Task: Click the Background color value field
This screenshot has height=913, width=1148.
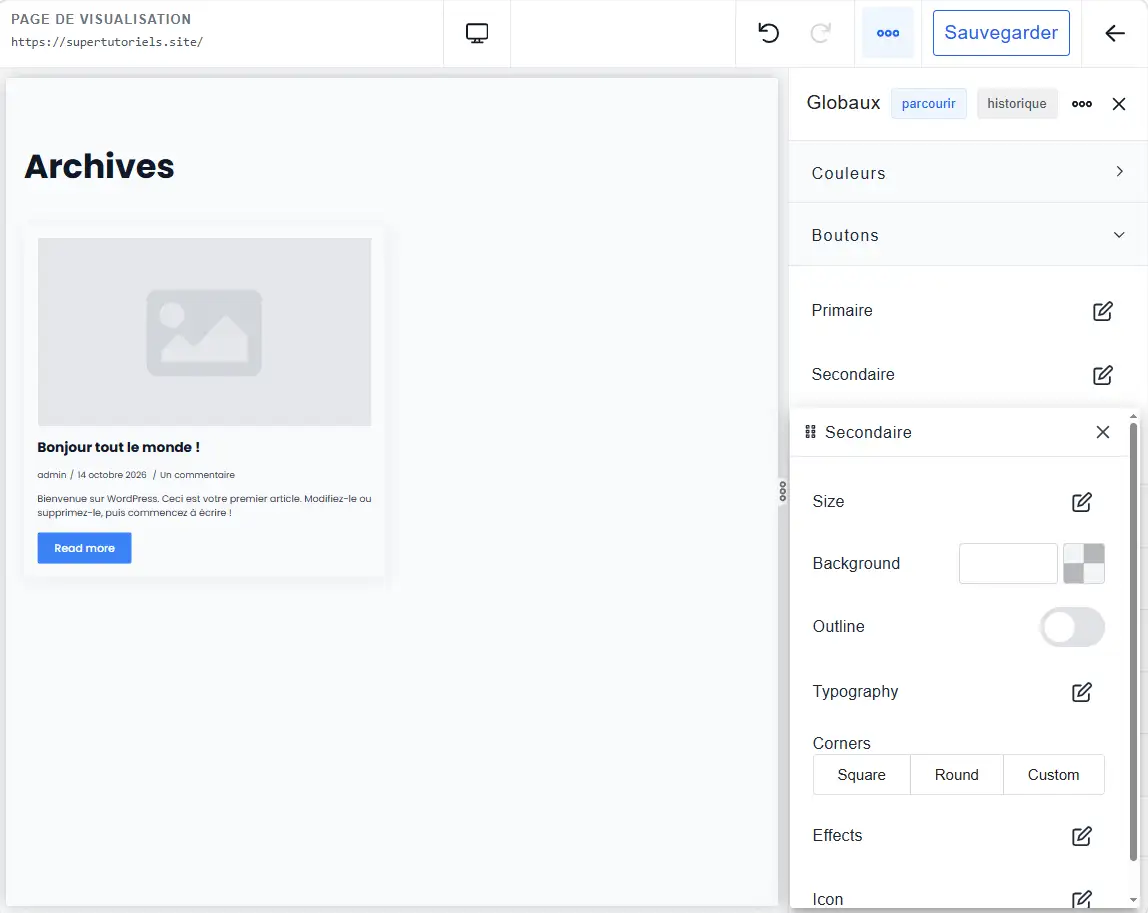Action: coord(1008,564)
